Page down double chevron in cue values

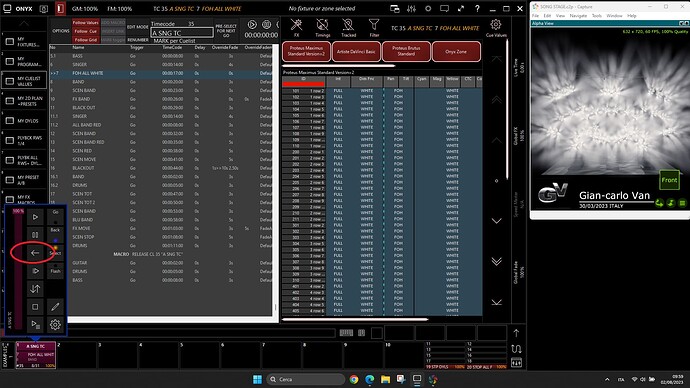pos(496,261)
